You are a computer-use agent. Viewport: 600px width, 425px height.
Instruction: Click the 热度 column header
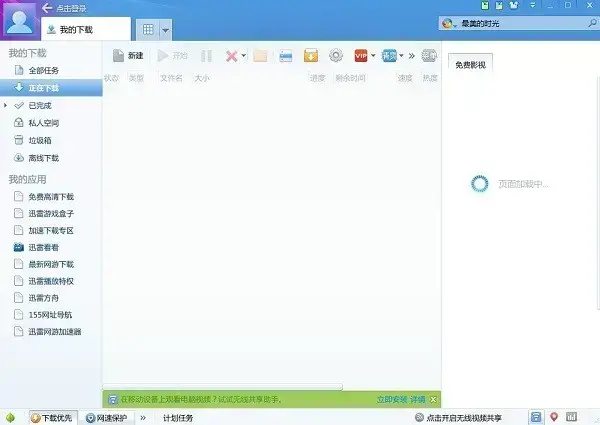(x=430, y=78)
